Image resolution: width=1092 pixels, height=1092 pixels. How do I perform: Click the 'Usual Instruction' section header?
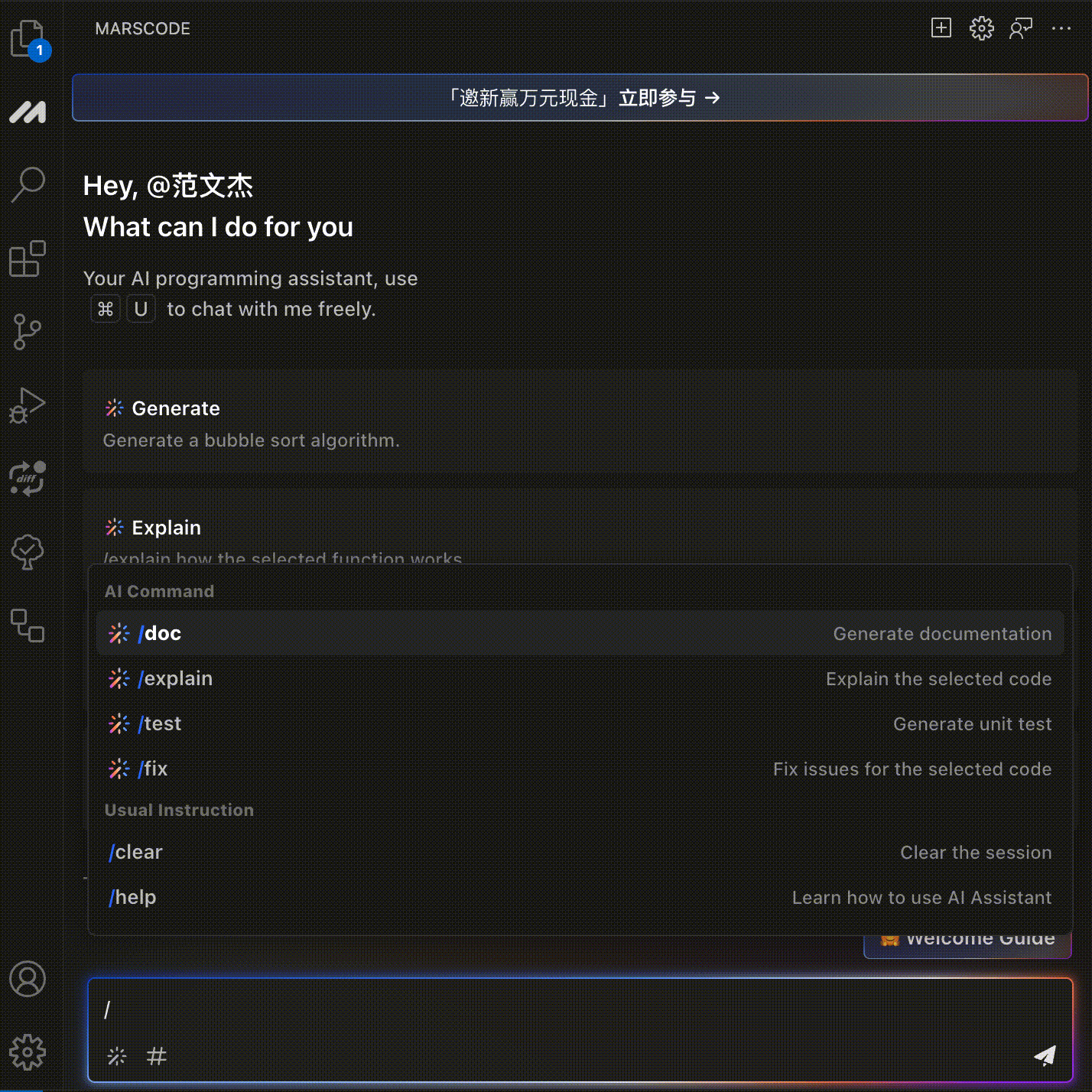179,810
